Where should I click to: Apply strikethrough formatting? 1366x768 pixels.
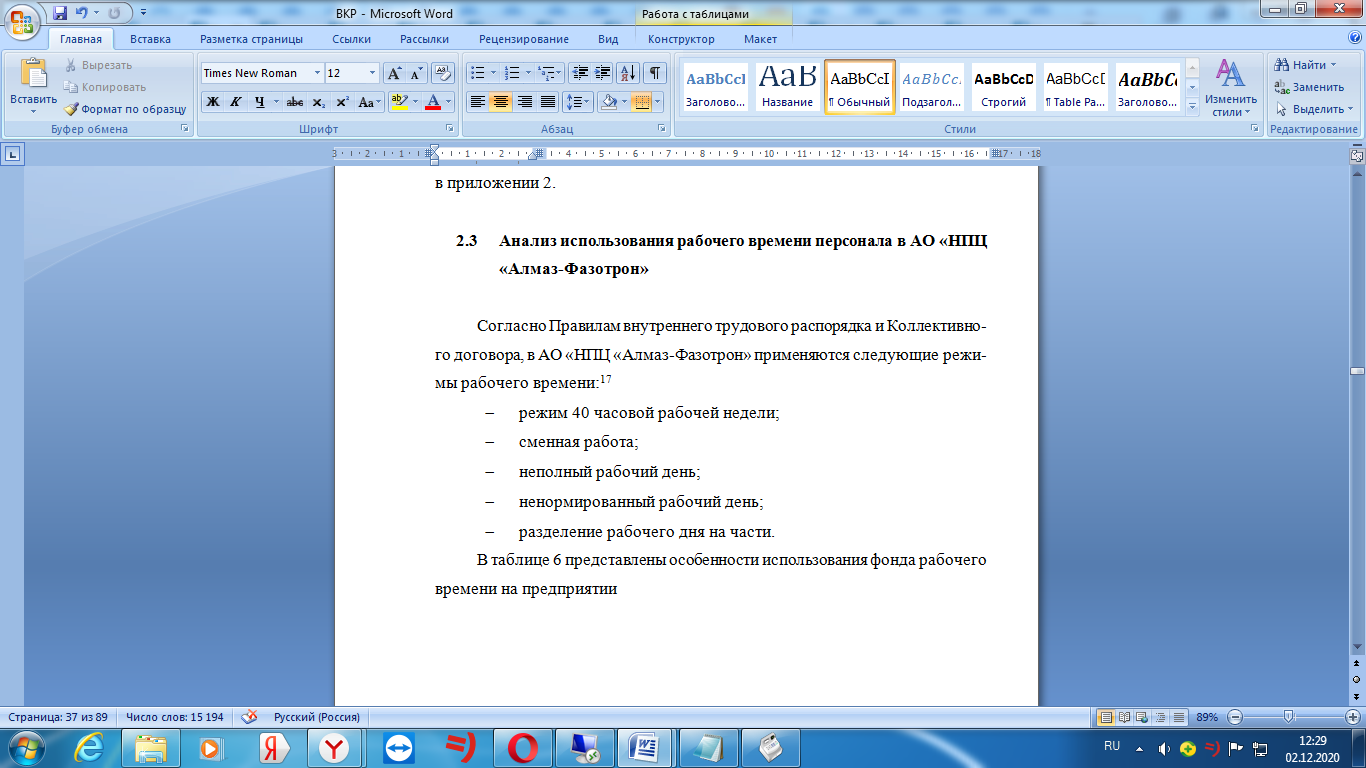pyautogui.click(x=294, y=102)
